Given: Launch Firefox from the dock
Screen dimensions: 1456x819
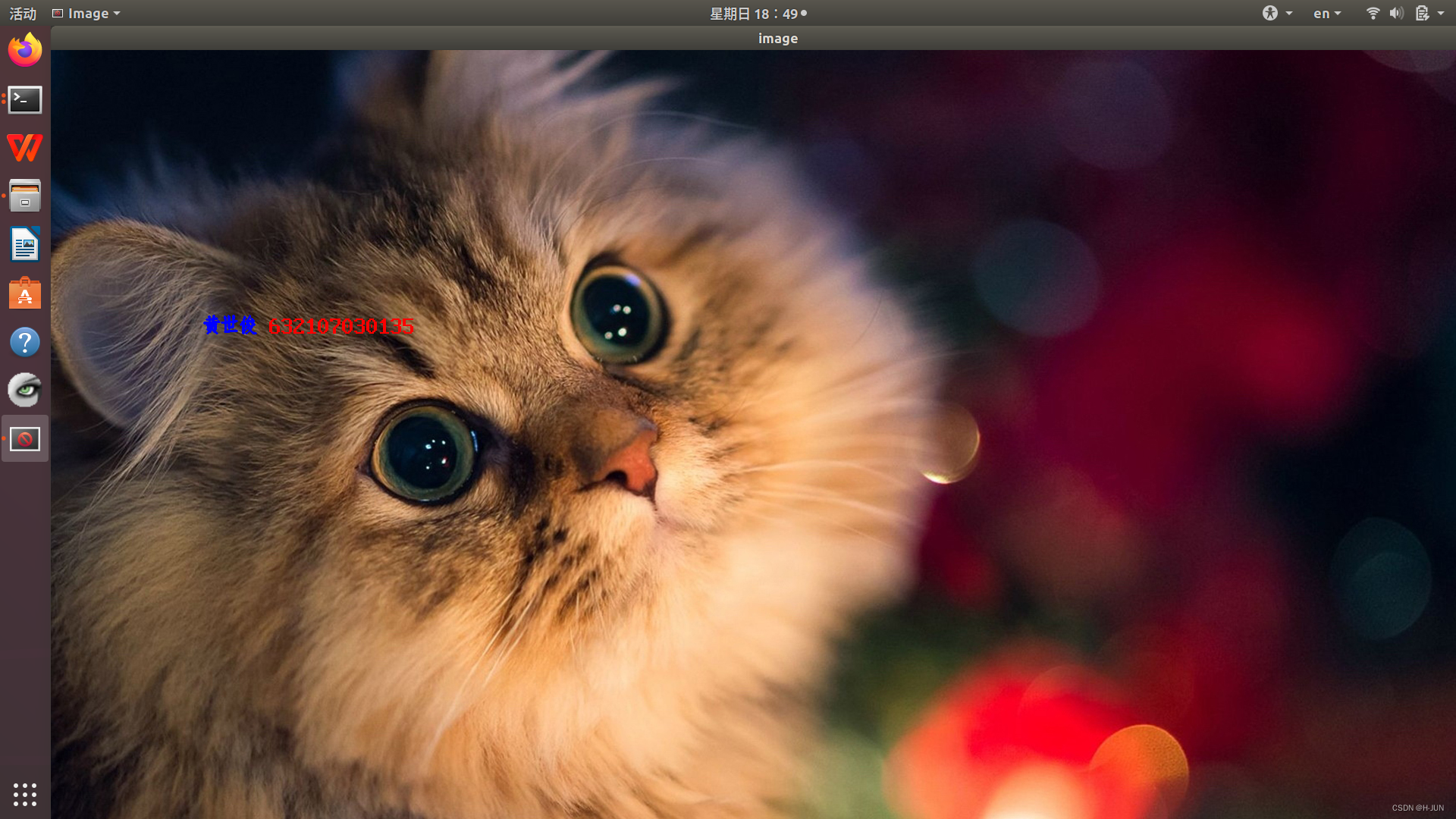Looking at the screenshot, I should pos(25,50).
